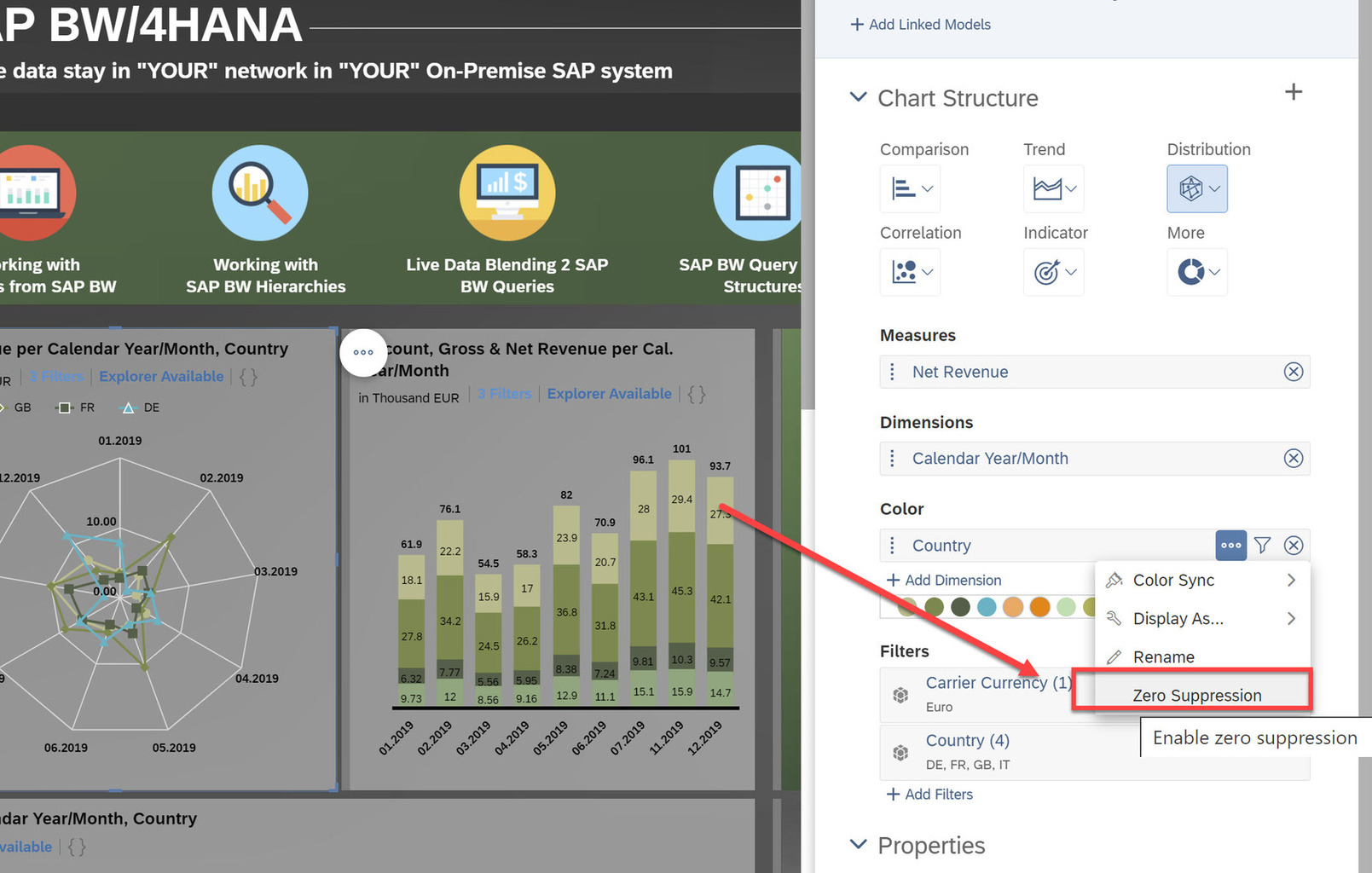Toggle GB legend entry in radar chart
This screenshot has width=1372, height=873.
click(x=14, y=408)
